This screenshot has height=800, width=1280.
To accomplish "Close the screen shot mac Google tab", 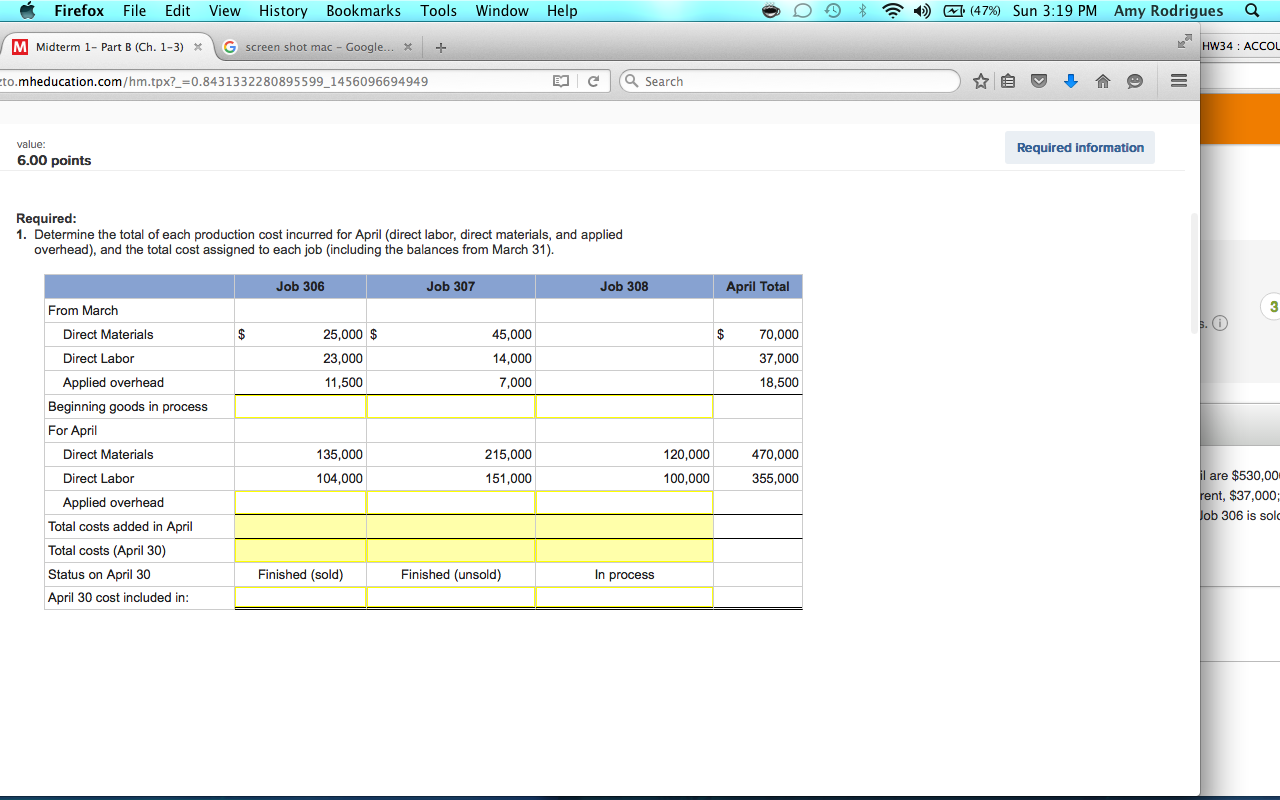I will tap(408, 47).
